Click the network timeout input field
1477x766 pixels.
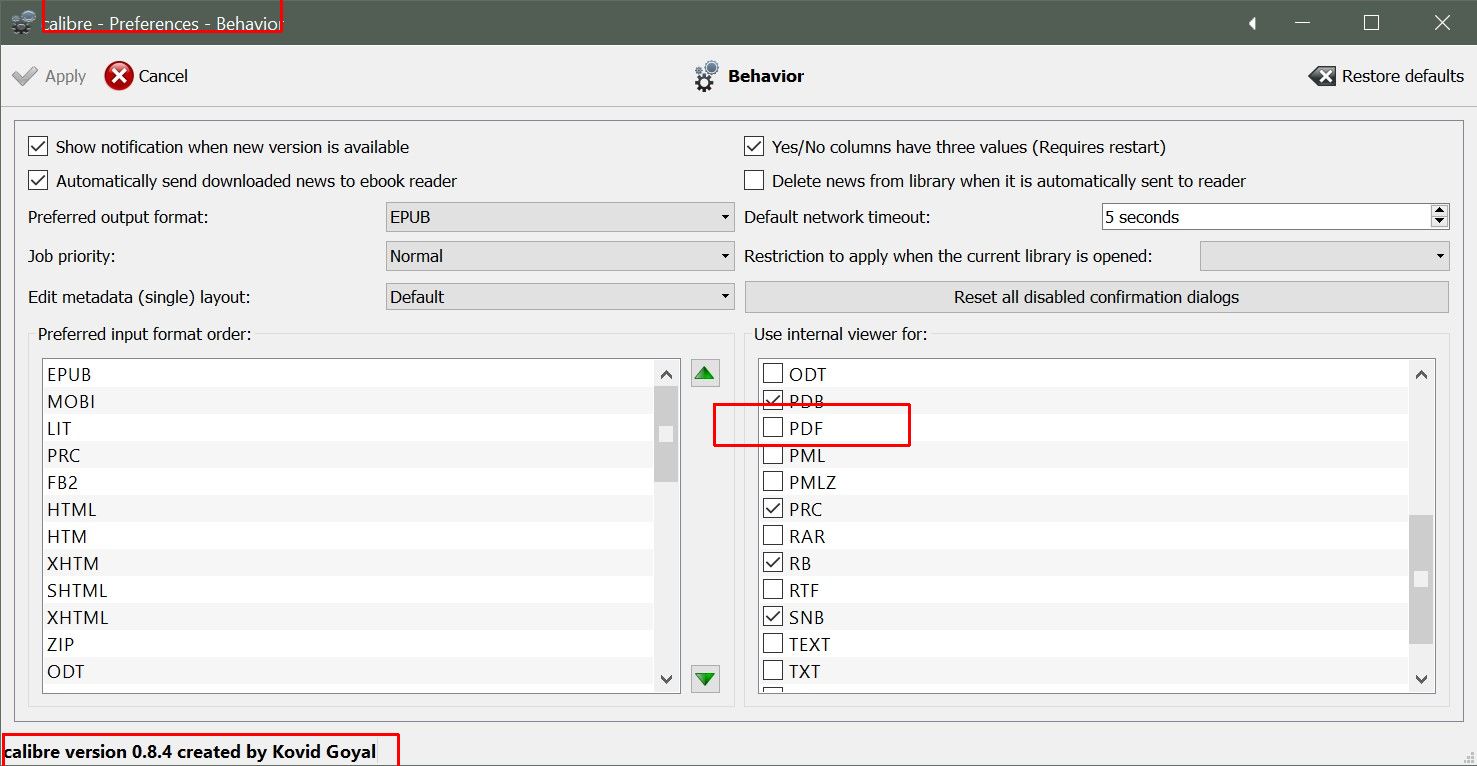(1266, 217)
